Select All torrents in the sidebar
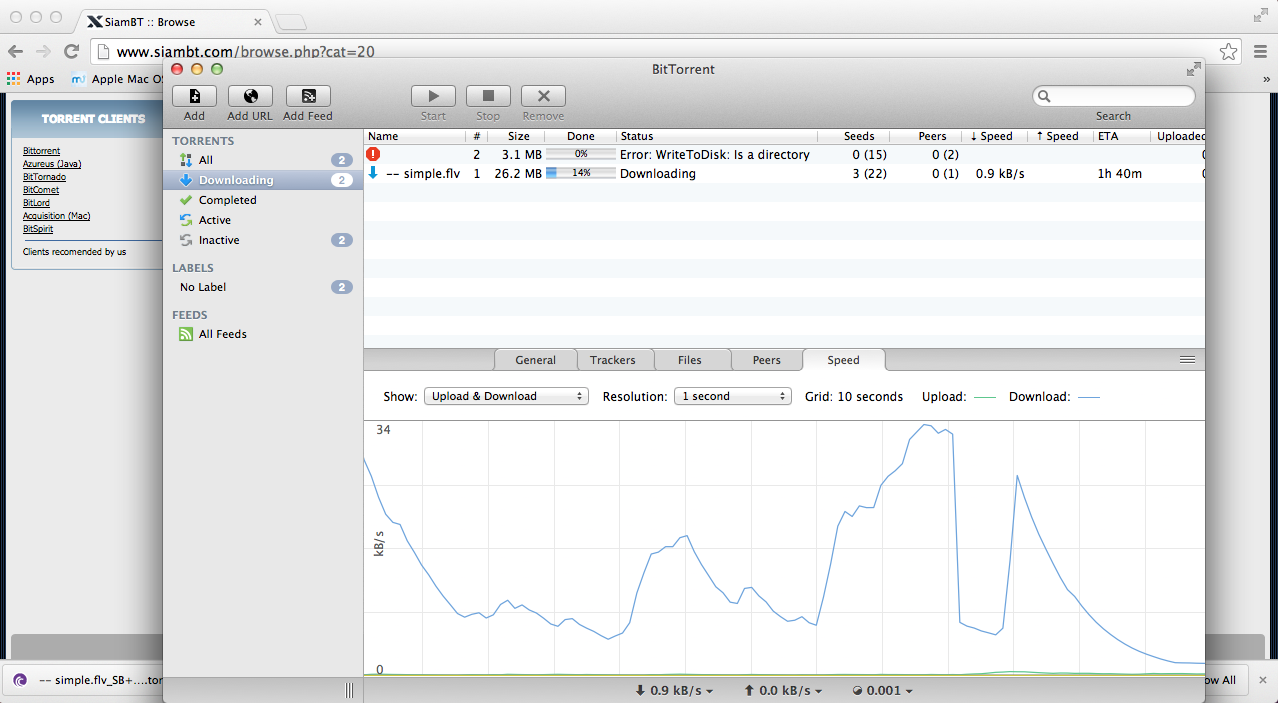This screenshot has height=703, width=1278. click(x=263, y=160)
